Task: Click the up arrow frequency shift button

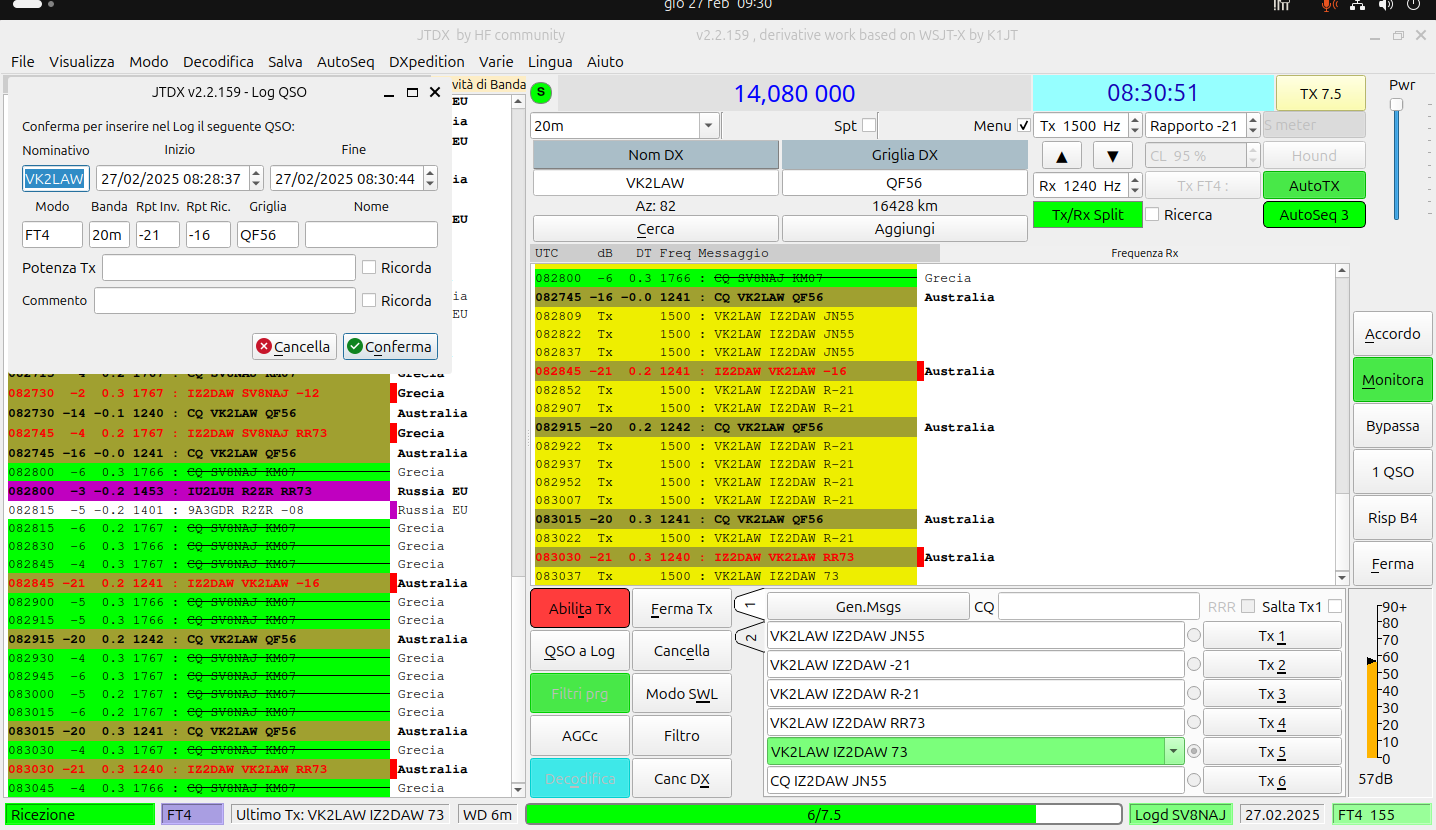Action: (x=1062, y=156)
